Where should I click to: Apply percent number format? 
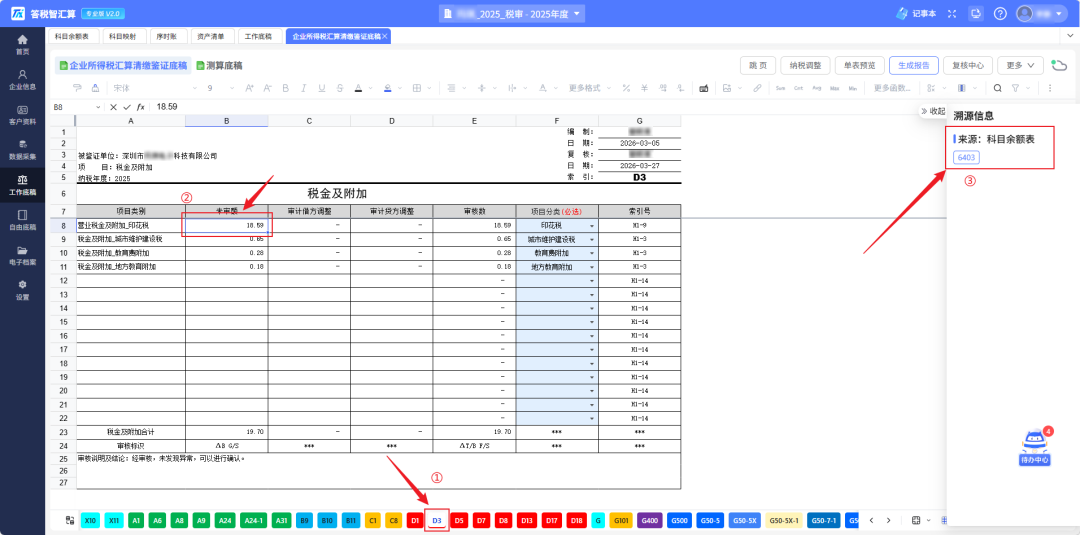[626, 88]
